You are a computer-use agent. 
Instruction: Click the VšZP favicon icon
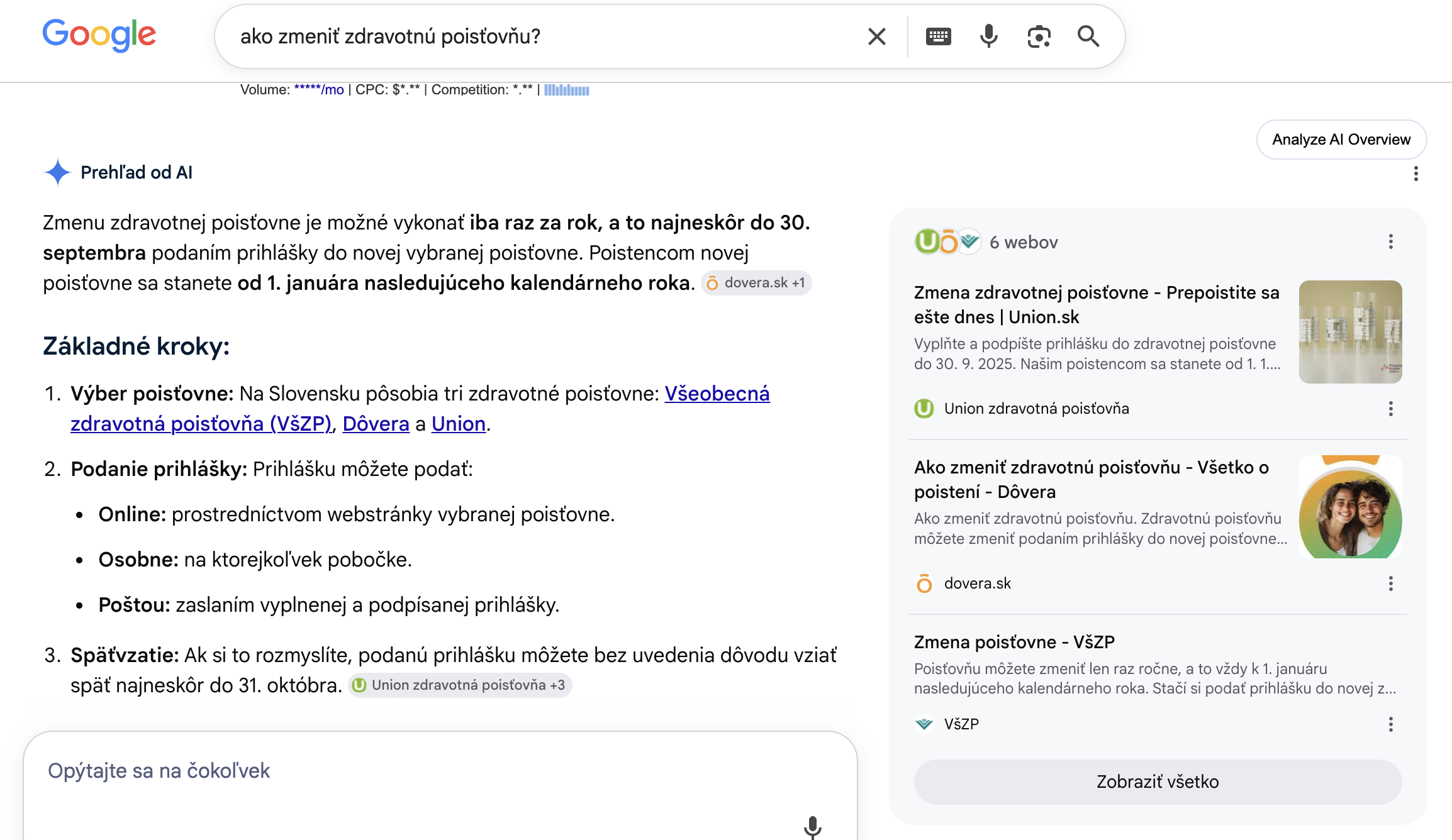pyautogui.click(x=924, y=724)
